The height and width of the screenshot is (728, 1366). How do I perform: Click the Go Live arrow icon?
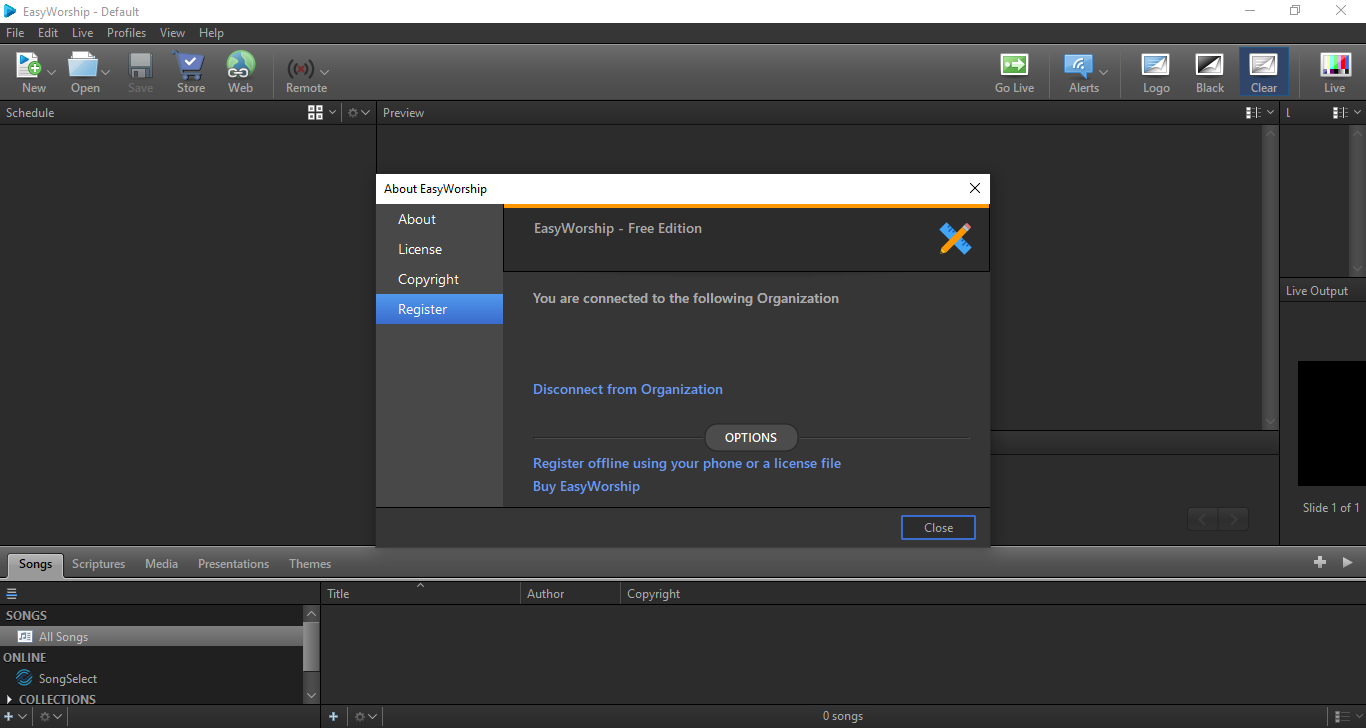[1014, 66]
